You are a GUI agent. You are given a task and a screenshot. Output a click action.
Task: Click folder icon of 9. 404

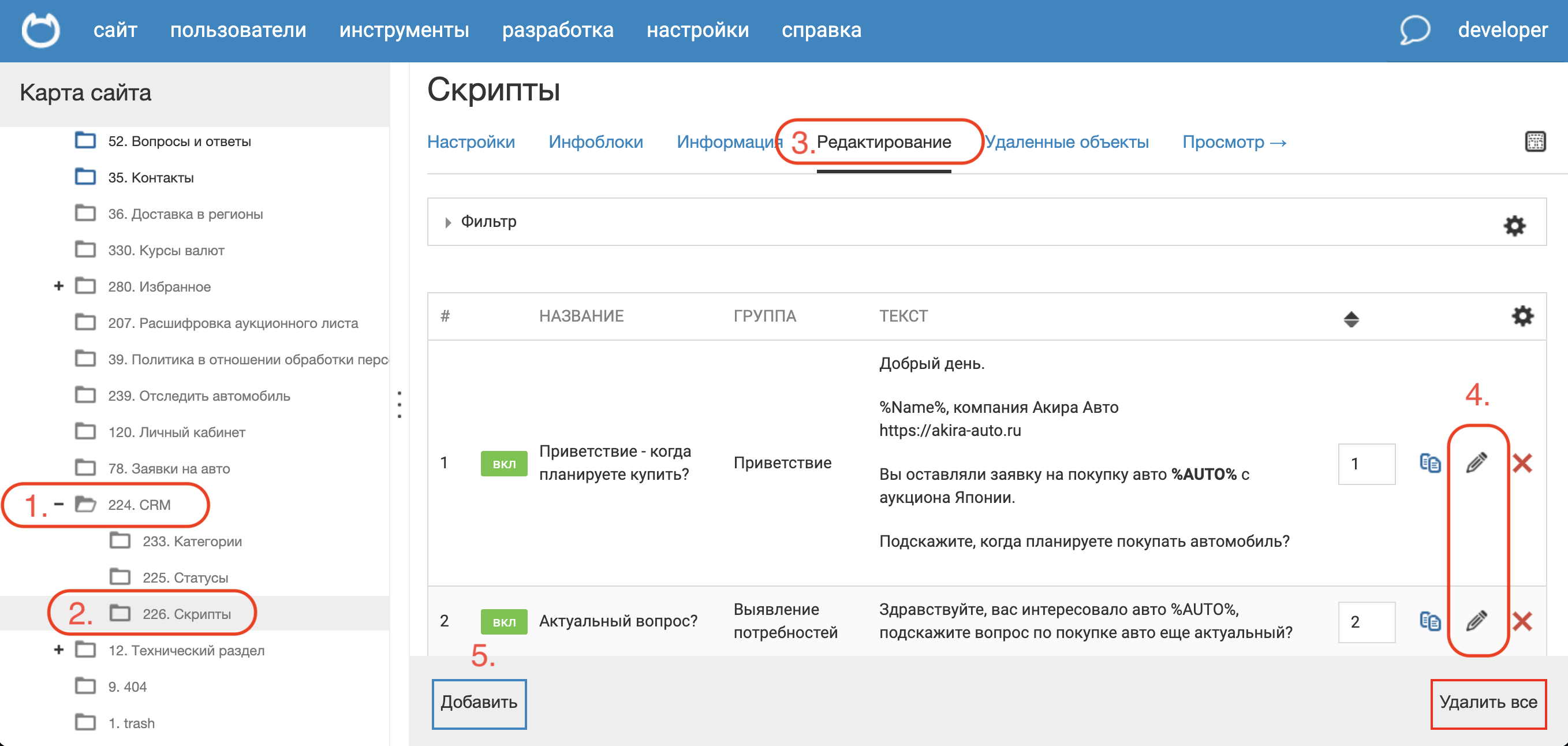[85, 686]
